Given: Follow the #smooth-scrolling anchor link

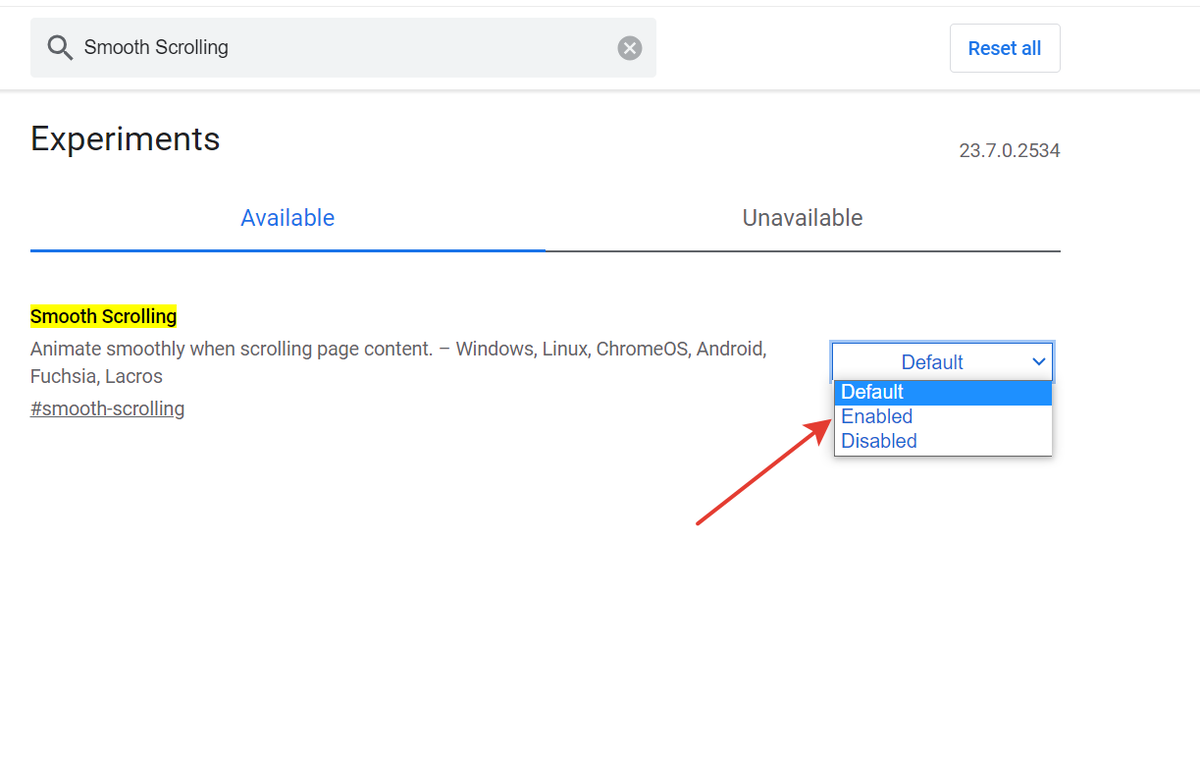Looking at the screenshot, I should 108,408.
